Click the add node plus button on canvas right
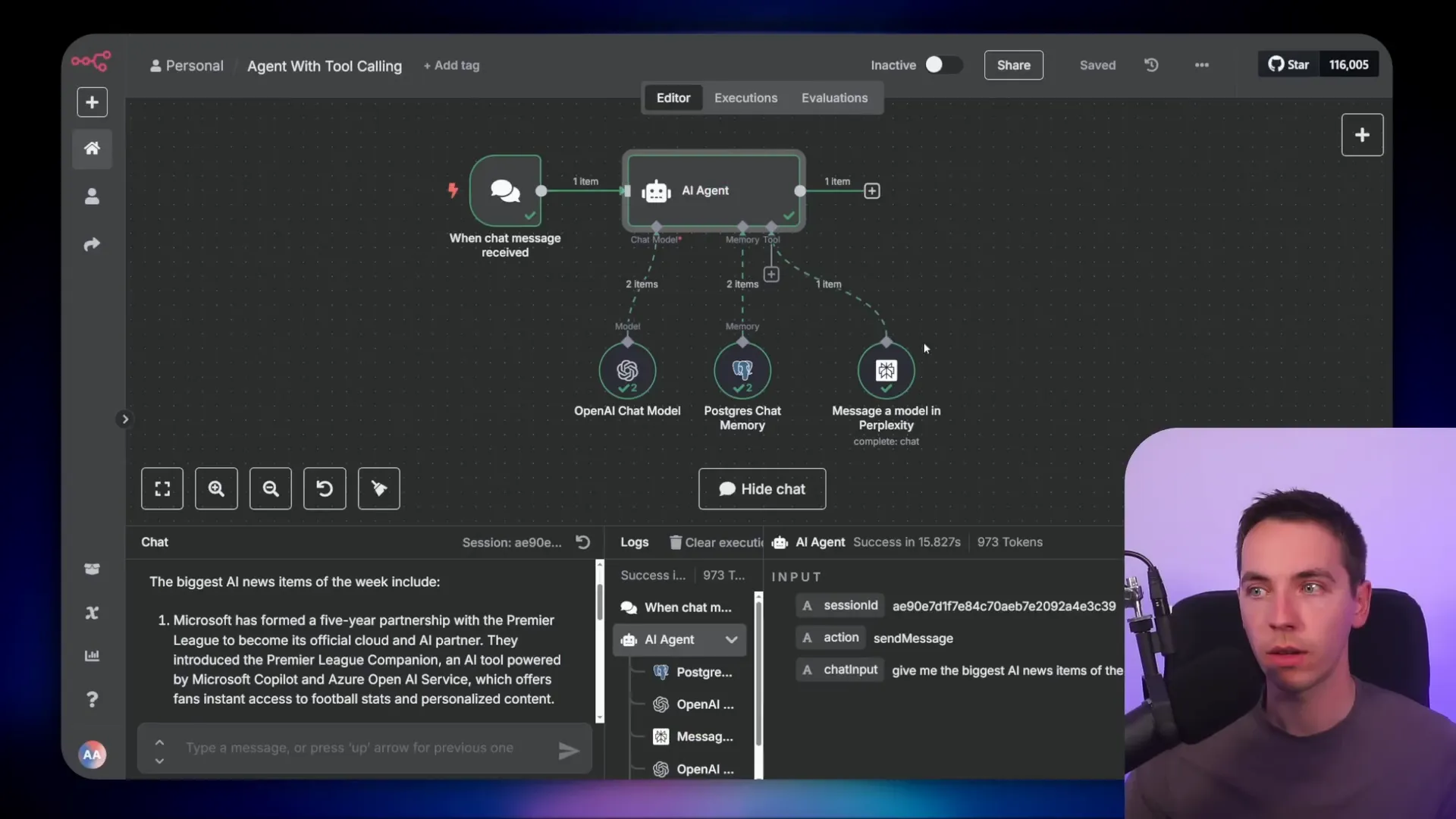Screen dimensions: 1456x819 1362,135
